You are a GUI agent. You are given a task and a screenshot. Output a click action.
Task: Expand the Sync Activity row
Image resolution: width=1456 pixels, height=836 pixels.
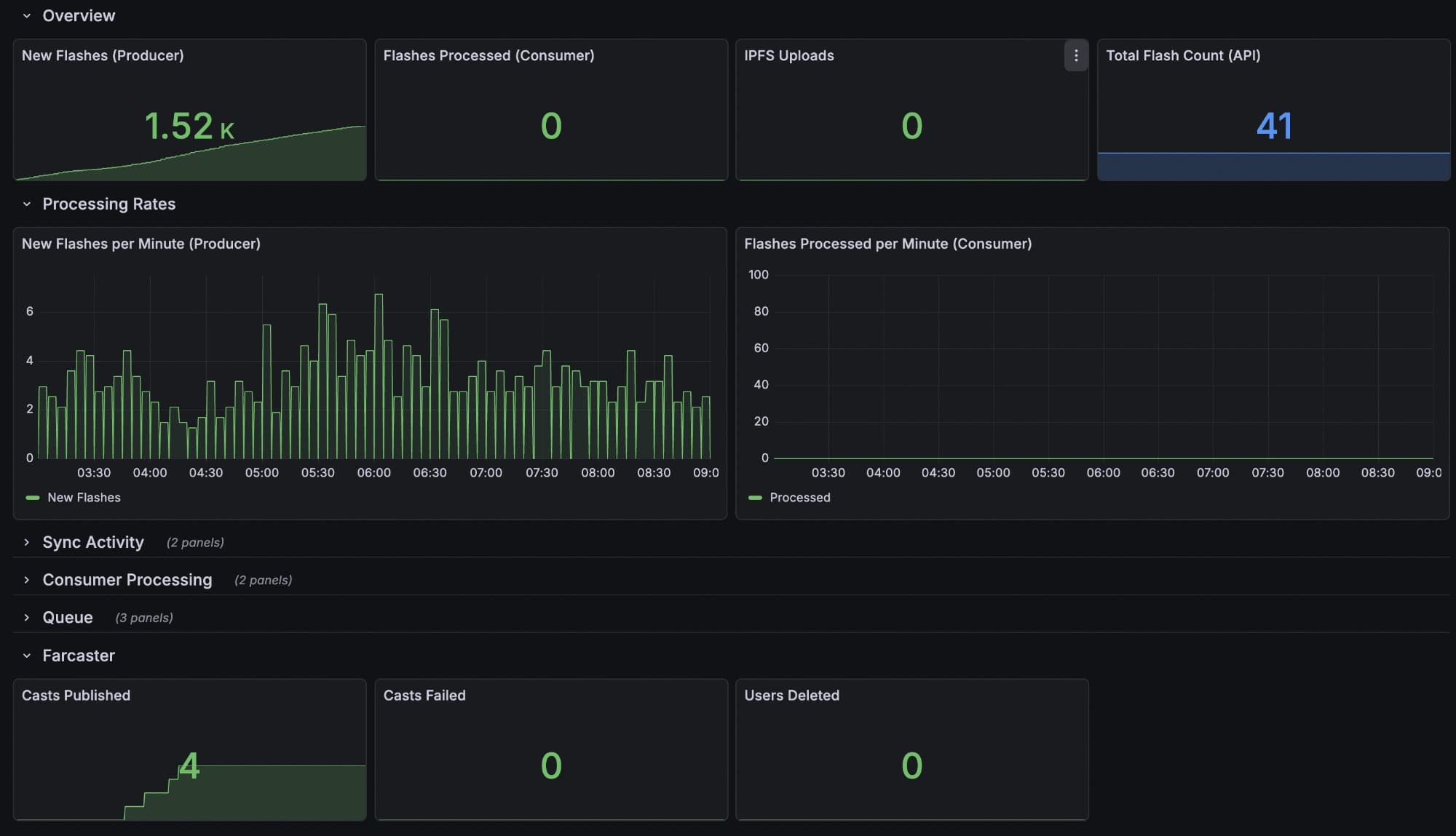point(92,542)
